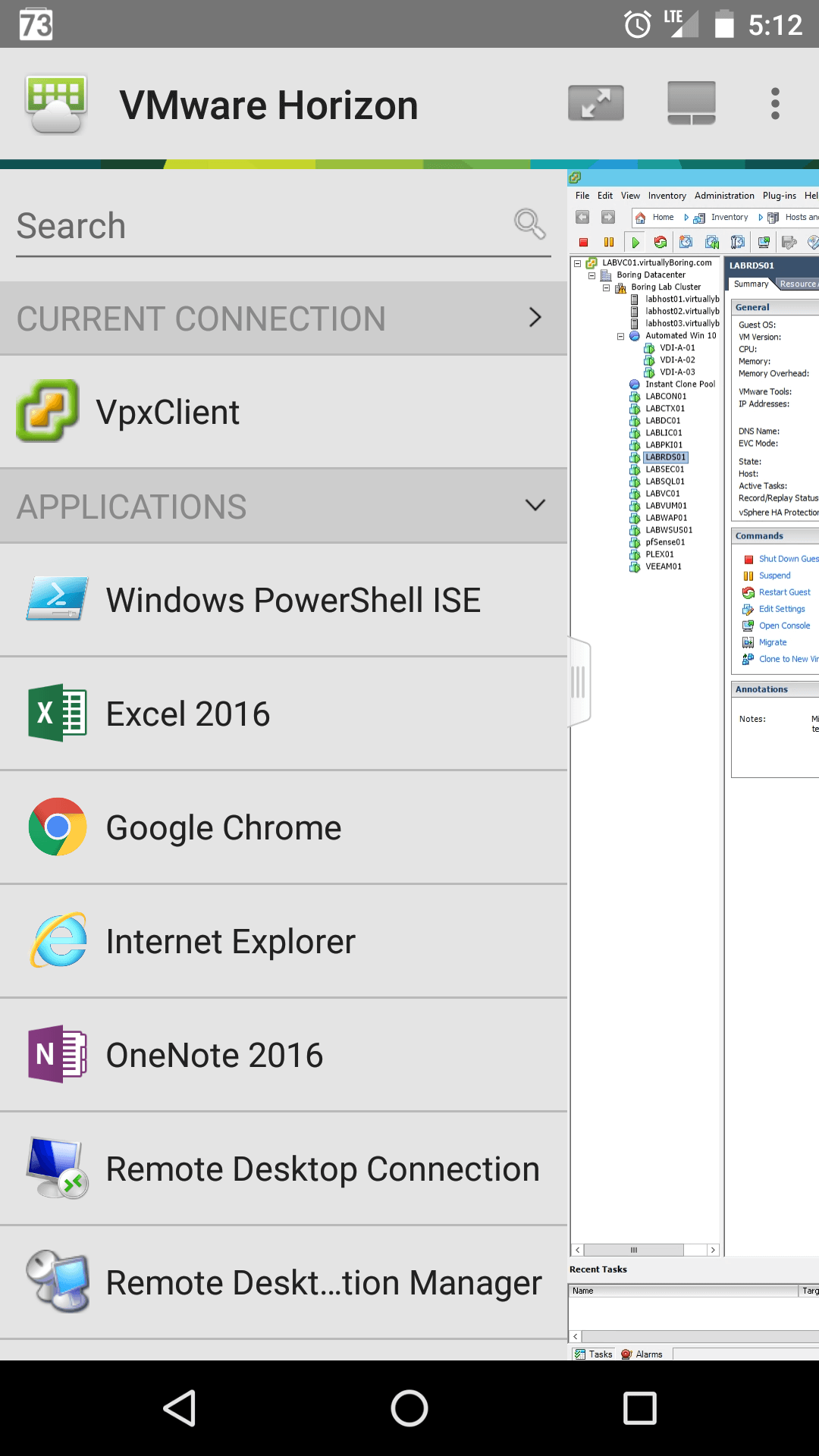Click the green Power On toolbar icon
The width and height of the screenshot is (819, 1456).
[635, 243]
